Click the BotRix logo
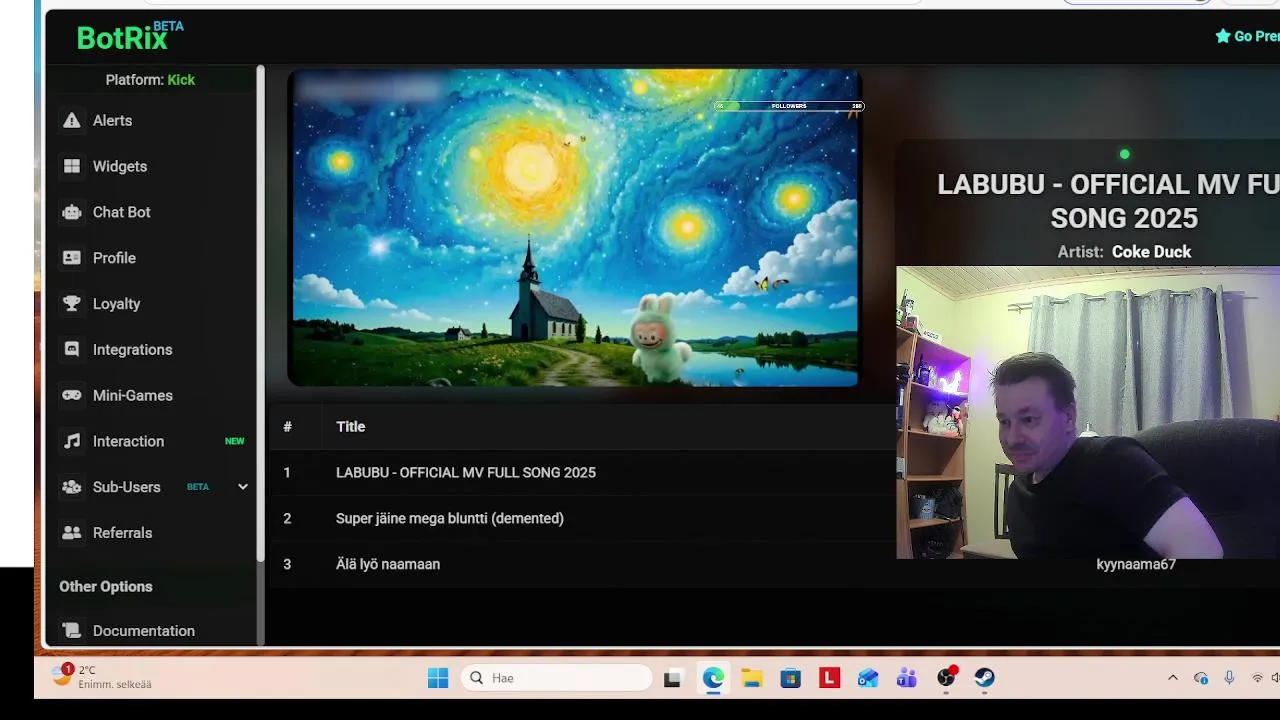The image size is (1280, 720). pyautogui.click(x=130, y=36)
